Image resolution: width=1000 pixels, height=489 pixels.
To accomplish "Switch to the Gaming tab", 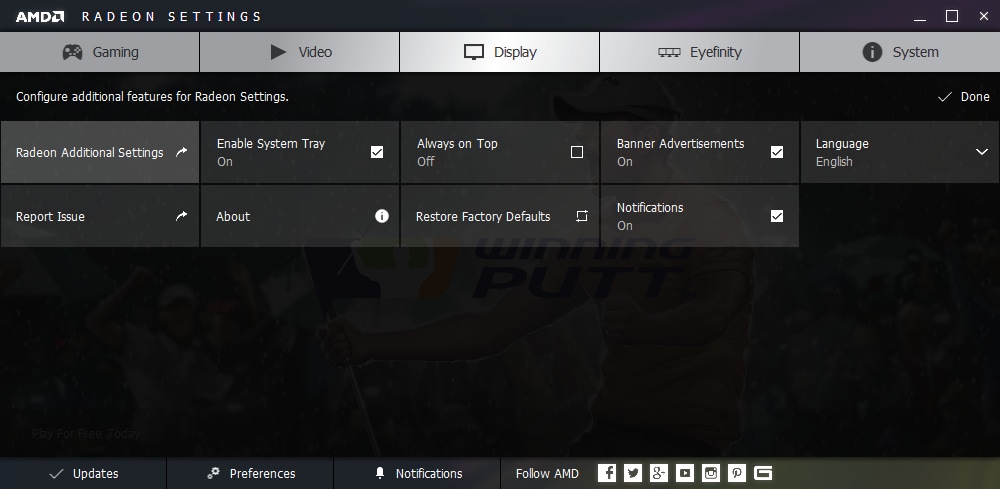I will (x=100, y=52).
